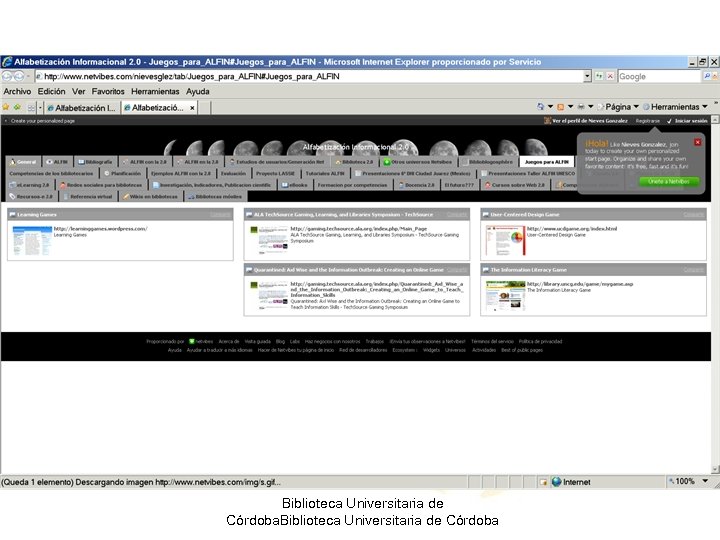Click the Stop loading icon beside the address bar

pyautogui.click(x=610, y=76)
